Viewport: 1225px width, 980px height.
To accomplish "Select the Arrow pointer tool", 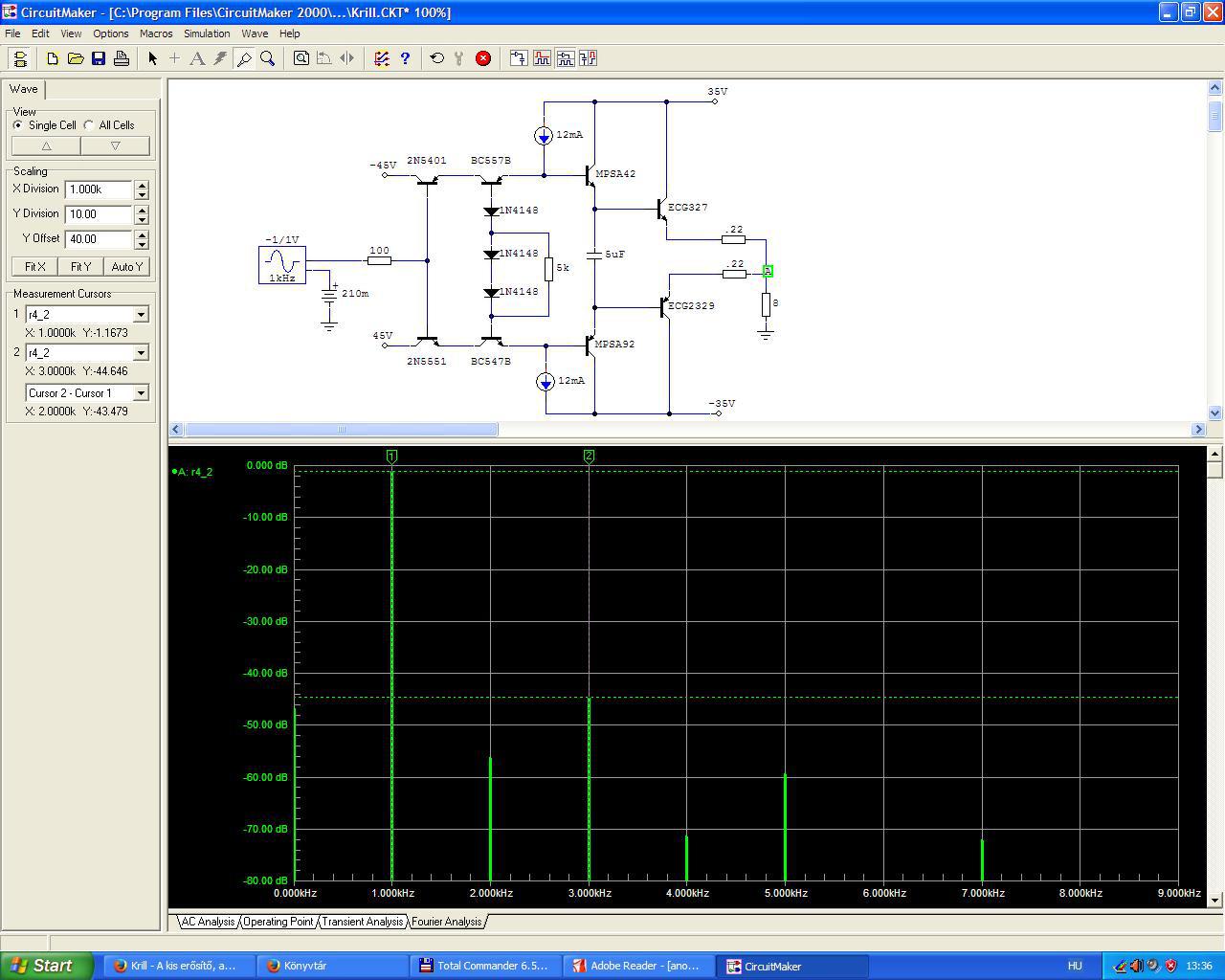I will pos(152,58).
